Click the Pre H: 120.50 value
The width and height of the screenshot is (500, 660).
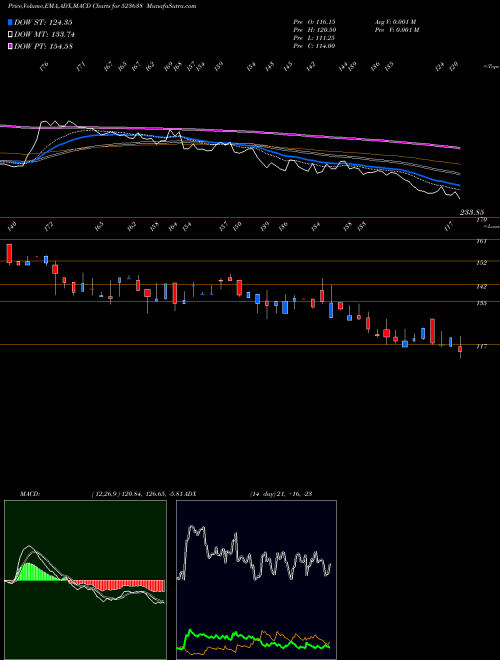[314, 30]
